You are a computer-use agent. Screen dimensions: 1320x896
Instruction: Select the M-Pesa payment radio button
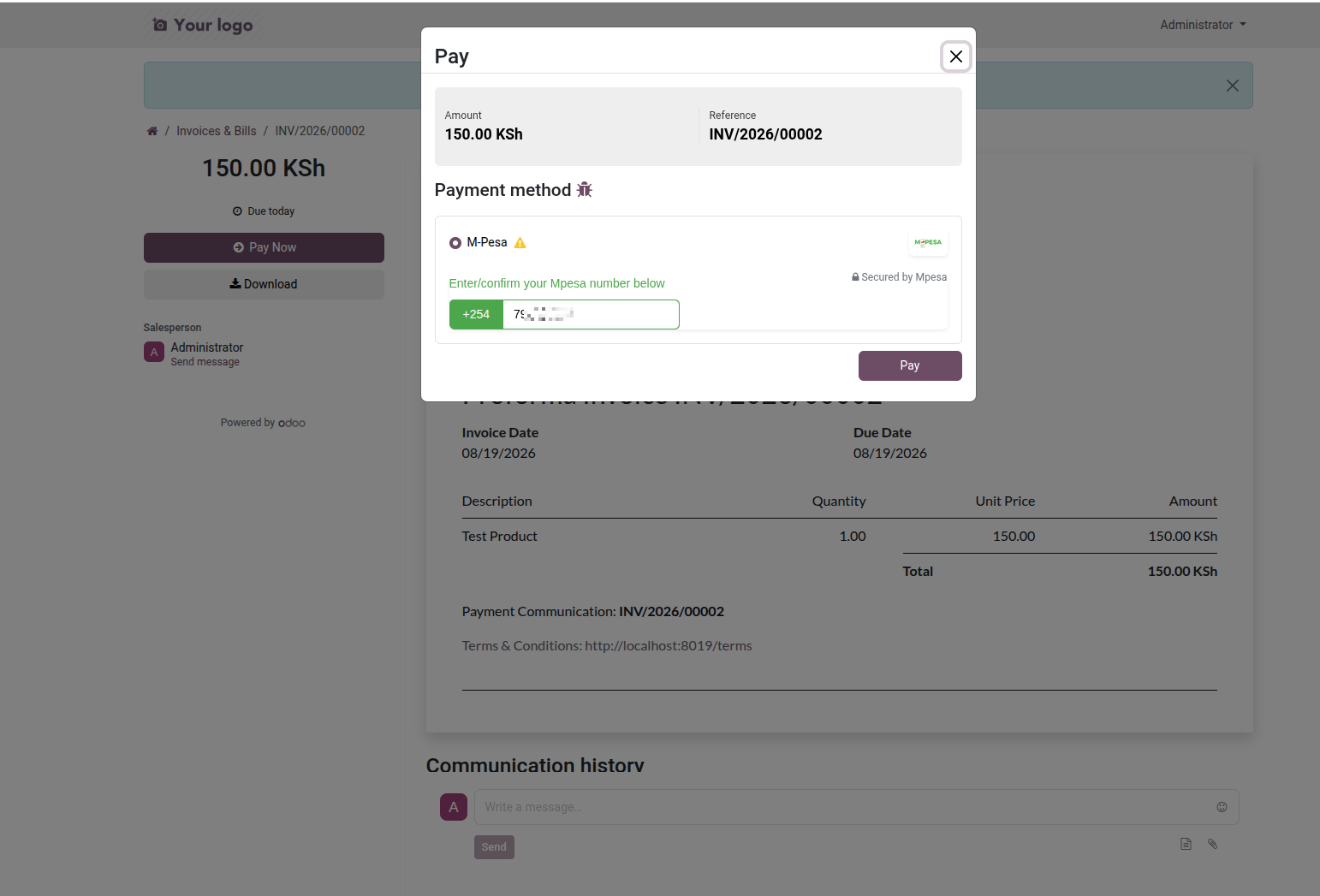[x=455, y=243]
